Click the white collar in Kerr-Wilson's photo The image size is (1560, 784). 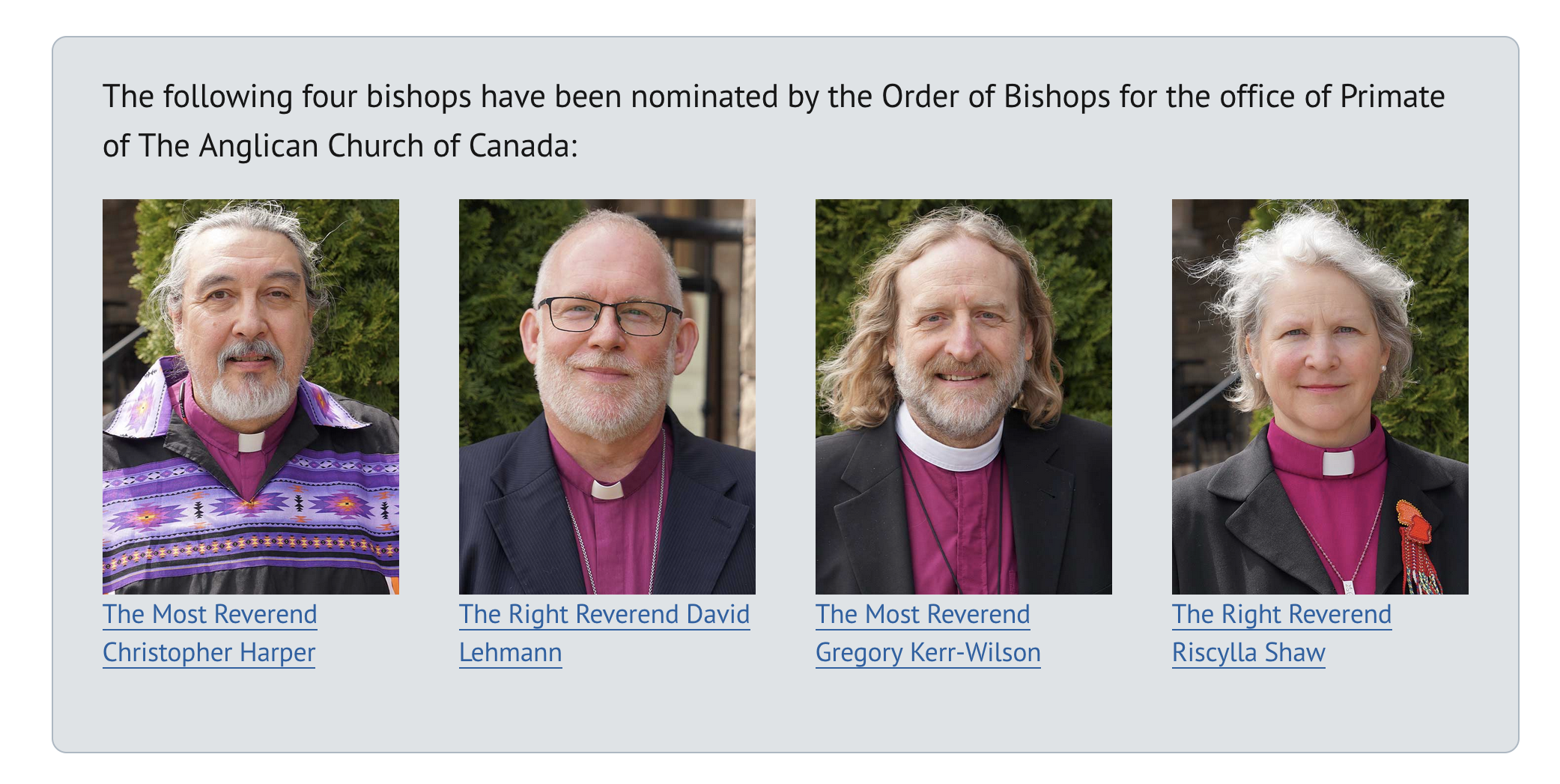click(x=950, y=443)
